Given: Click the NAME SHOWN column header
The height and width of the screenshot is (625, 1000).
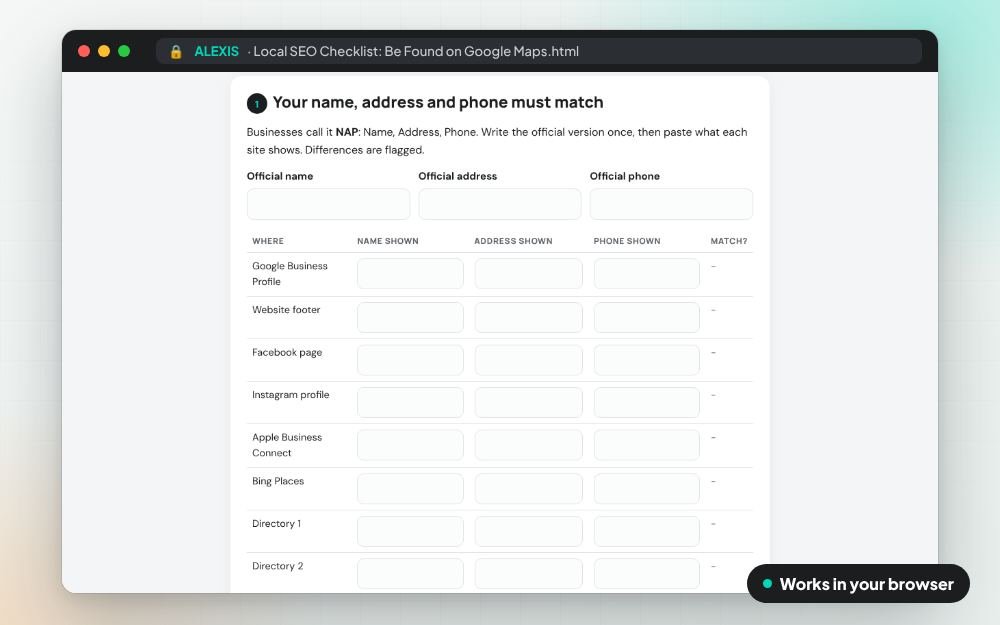Looking at the screenshot, I should 388,241.
